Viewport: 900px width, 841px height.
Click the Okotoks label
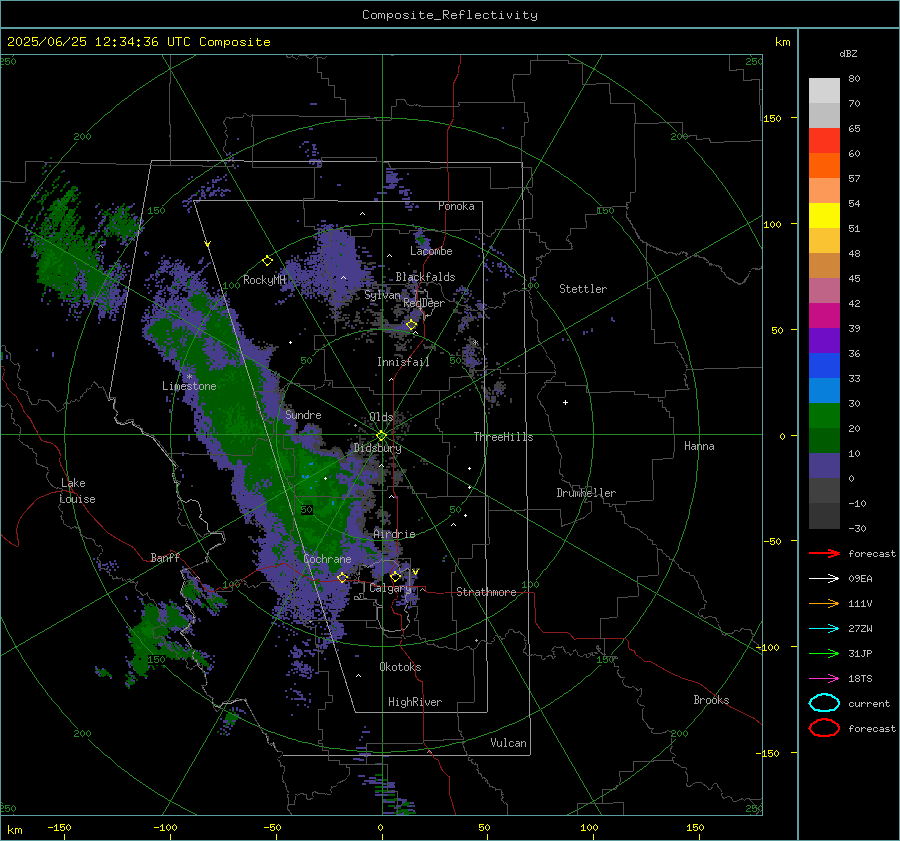click(400, 667)
